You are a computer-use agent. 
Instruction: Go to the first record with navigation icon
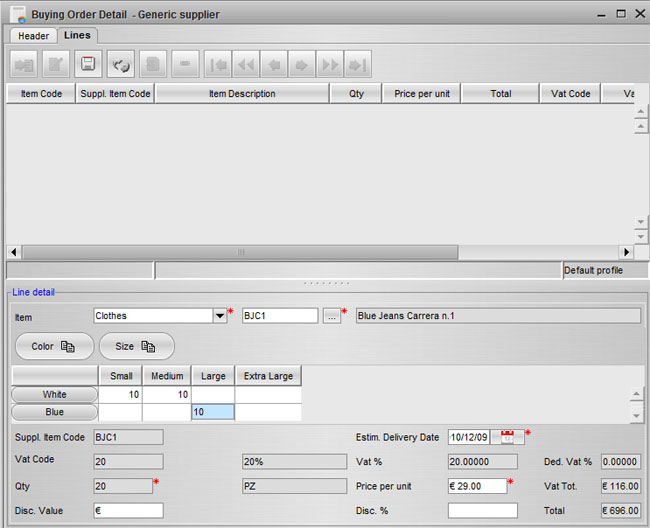[x=217, y=65]
